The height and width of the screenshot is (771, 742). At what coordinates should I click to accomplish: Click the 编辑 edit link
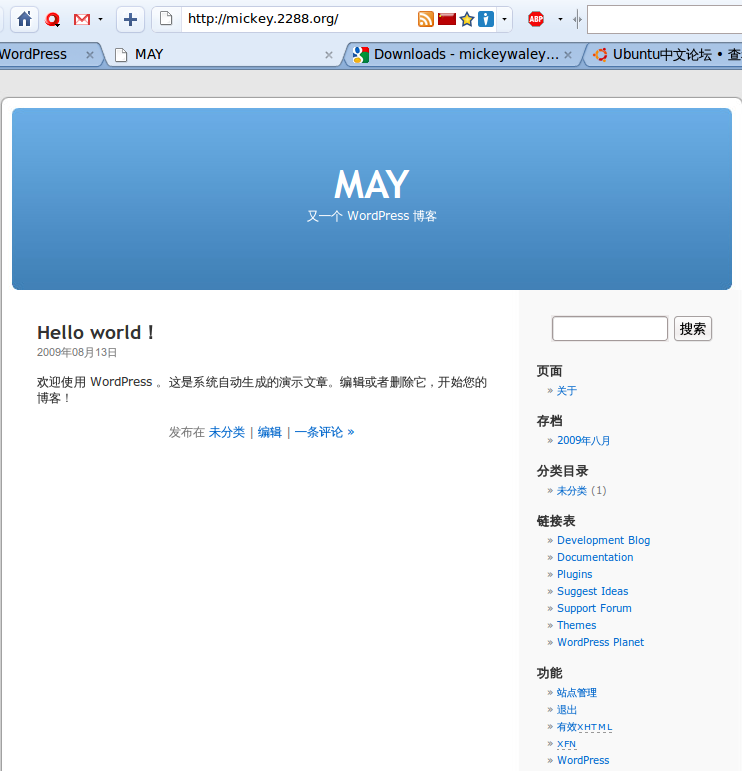[269, 432]
